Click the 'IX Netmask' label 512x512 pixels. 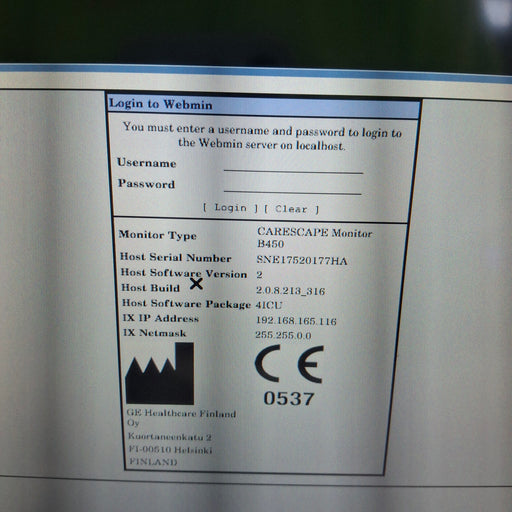[154, 333]
